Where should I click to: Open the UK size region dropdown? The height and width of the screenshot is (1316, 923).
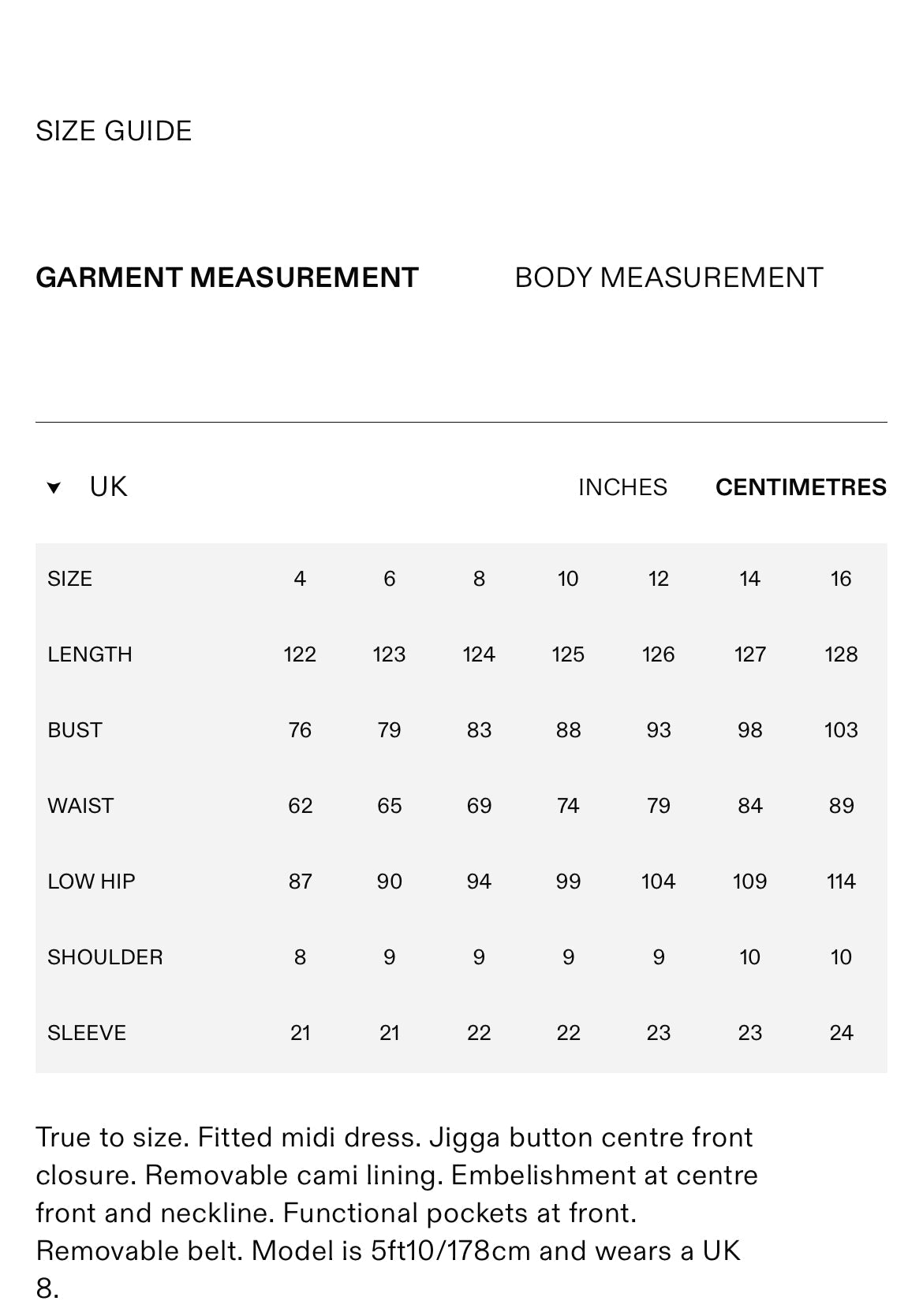coord(108,487)
